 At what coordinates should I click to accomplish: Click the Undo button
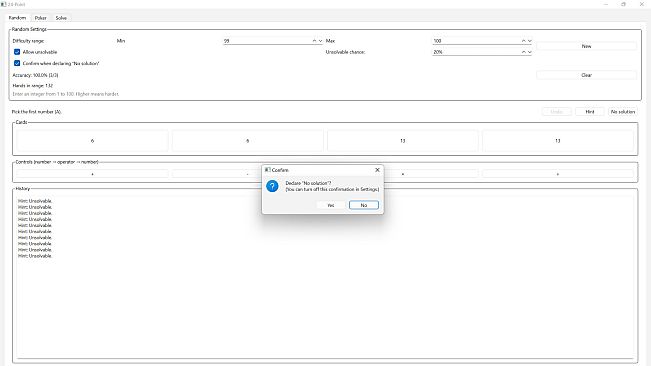click(556, 112)
